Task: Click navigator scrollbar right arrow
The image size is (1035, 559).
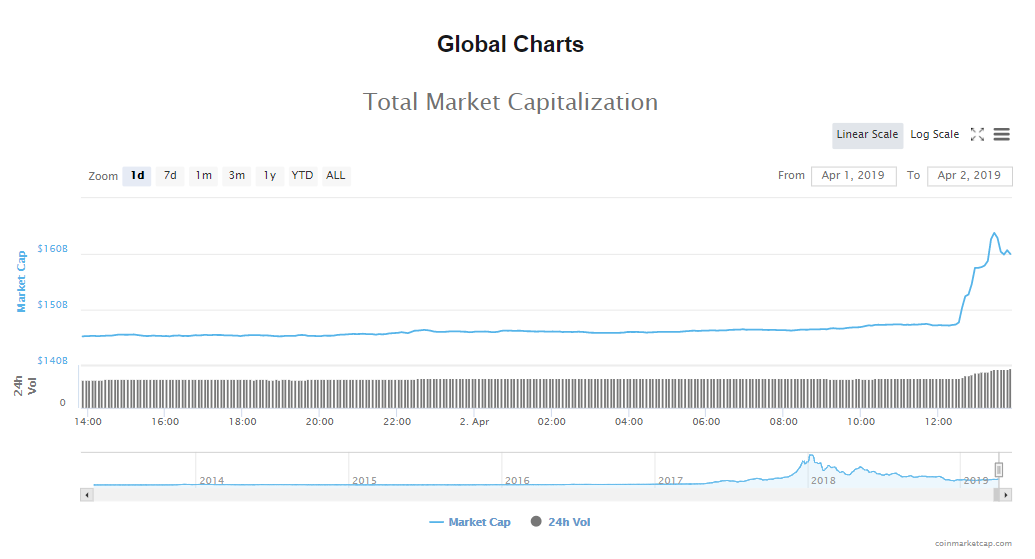Action: pyautogui.click(x=1005, y=494)
